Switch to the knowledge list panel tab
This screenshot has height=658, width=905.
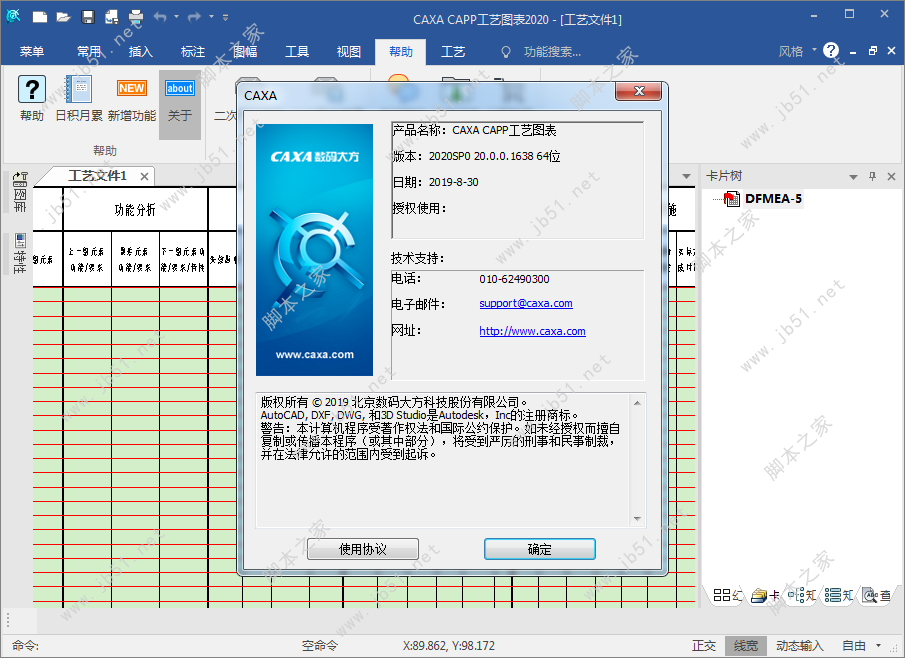coord(839,595)
